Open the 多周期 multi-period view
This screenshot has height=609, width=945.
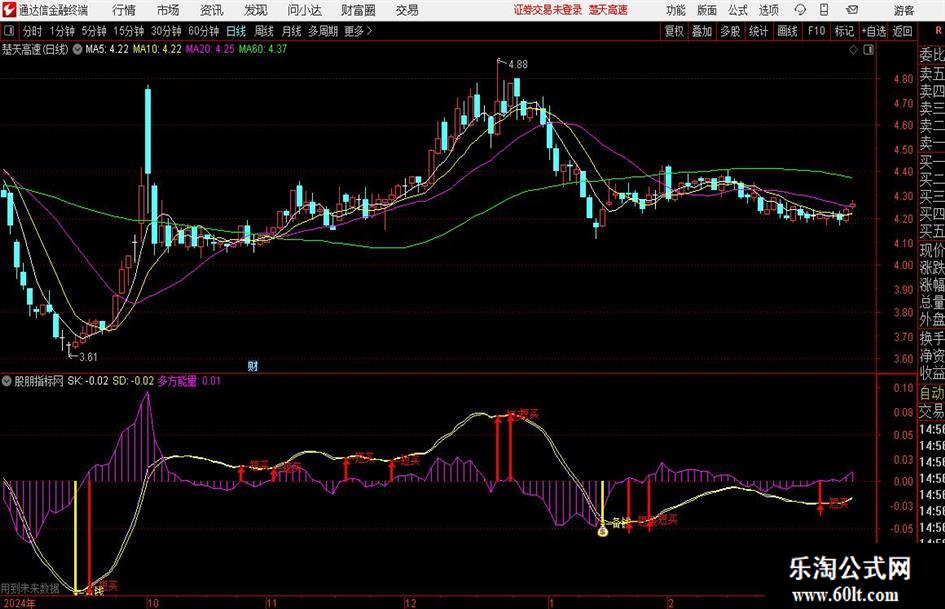point(322,31)
